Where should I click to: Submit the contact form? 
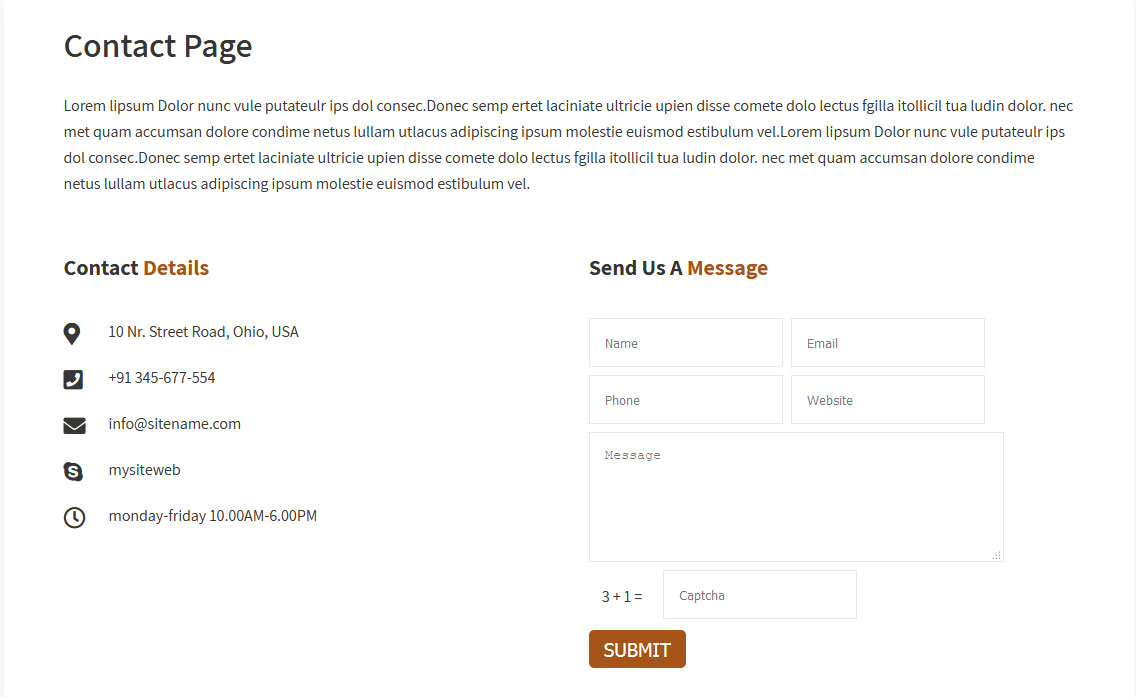[x=637, y=649]
